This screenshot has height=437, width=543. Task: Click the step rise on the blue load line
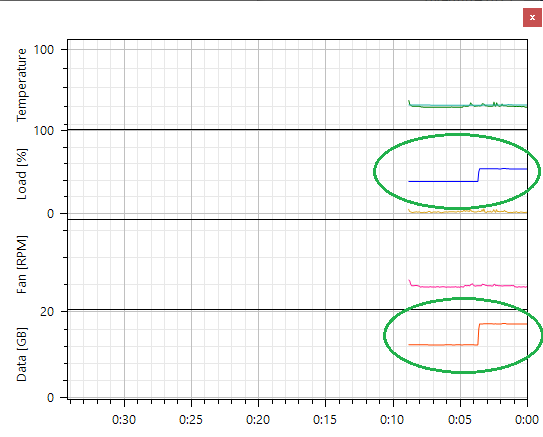479,175
